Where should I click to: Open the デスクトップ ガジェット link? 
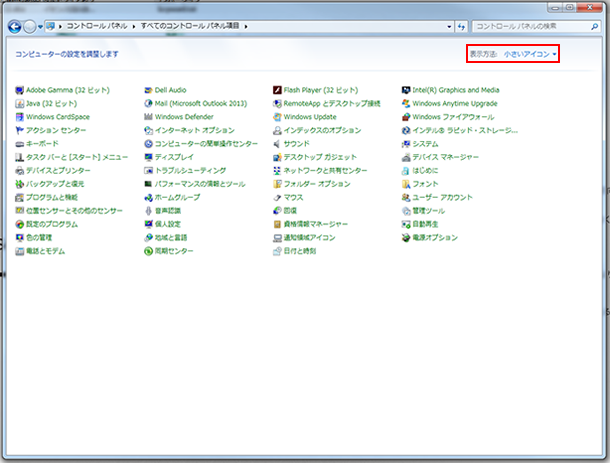click(320, 157)
